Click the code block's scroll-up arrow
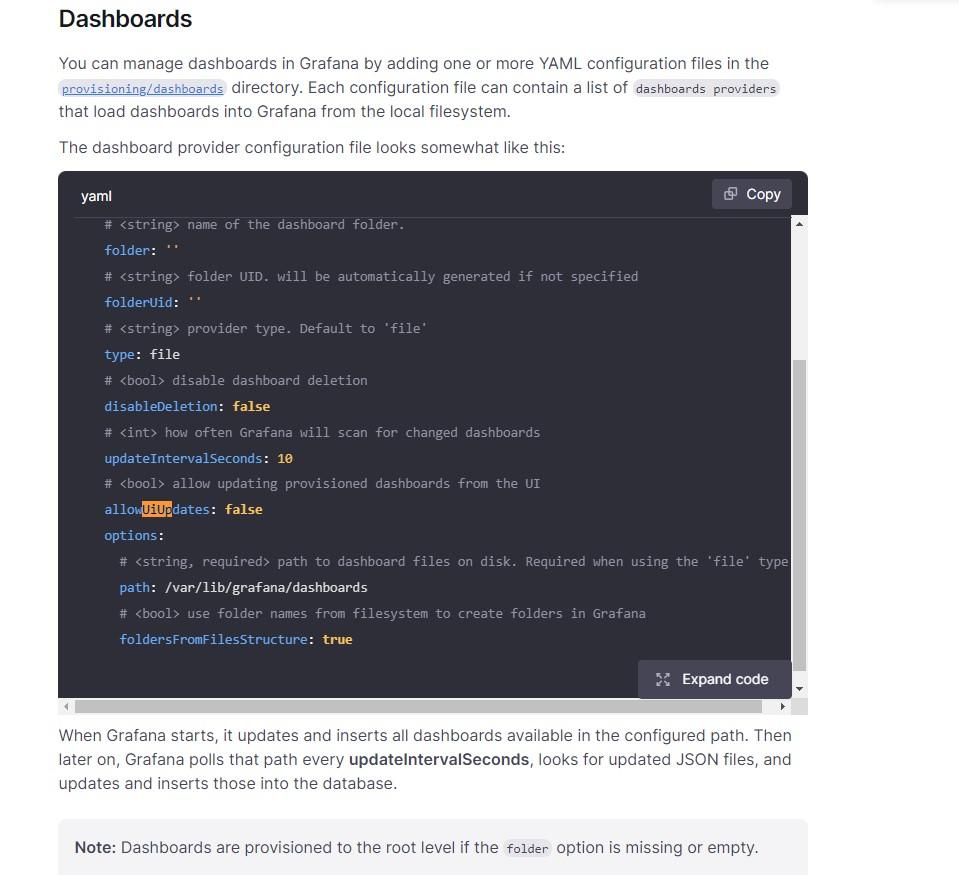This screenshot has height=875, width=959. click(x=799, y=224)
